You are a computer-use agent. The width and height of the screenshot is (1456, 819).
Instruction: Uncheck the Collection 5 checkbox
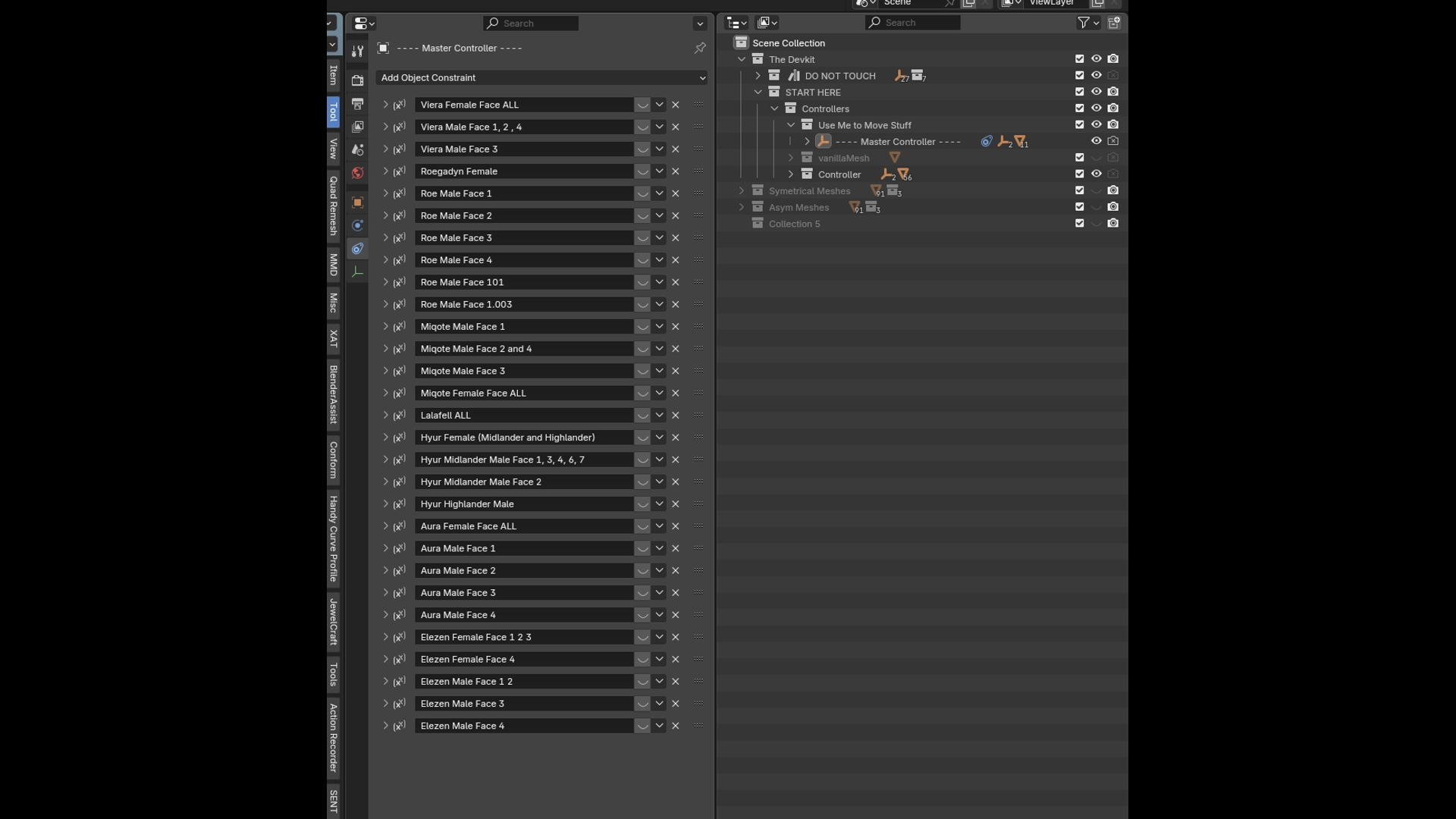[x=1080, y=224]
